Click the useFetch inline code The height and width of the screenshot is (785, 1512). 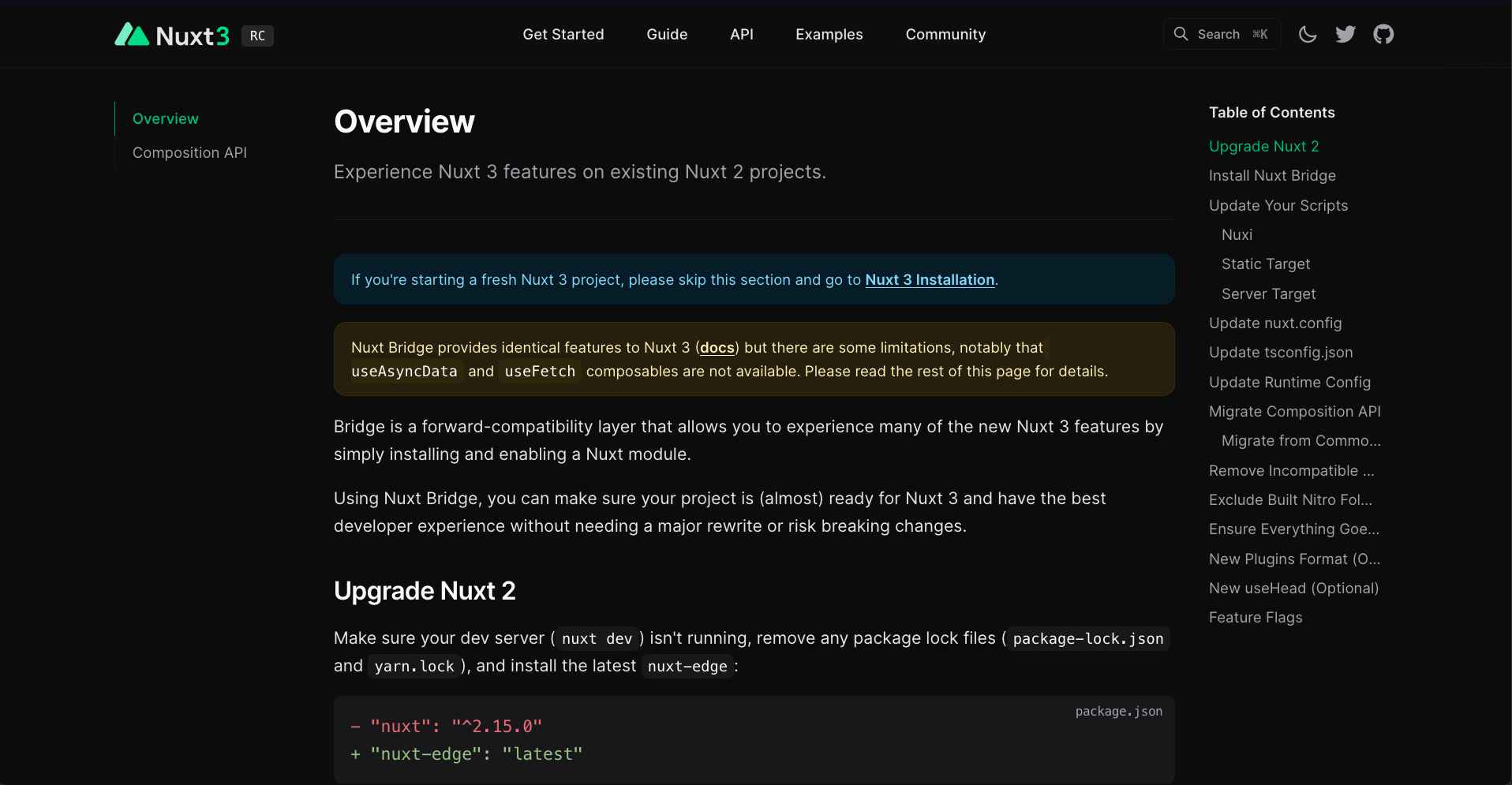pos(540,371)
